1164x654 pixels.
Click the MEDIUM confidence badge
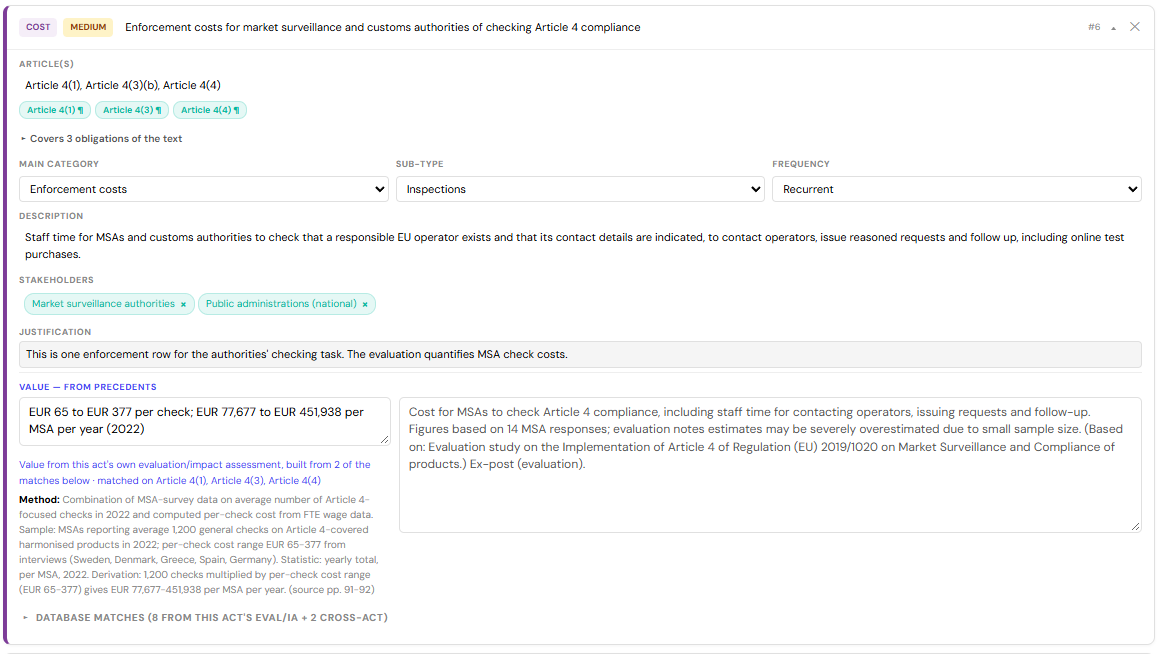tap(88, 27)
